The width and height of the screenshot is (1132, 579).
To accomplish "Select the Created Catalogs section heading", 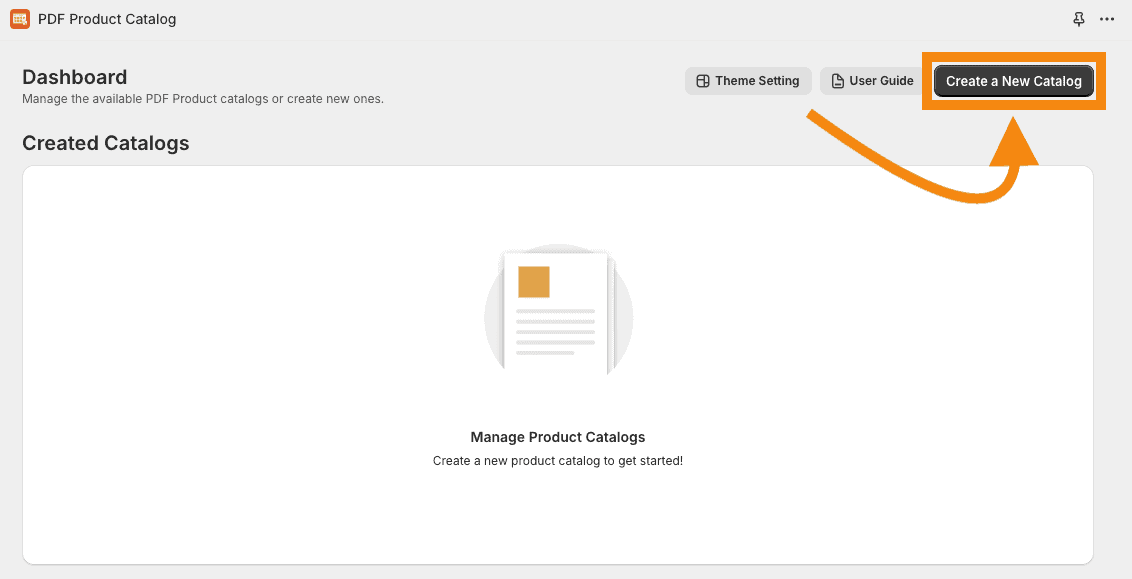I will 106,143.
